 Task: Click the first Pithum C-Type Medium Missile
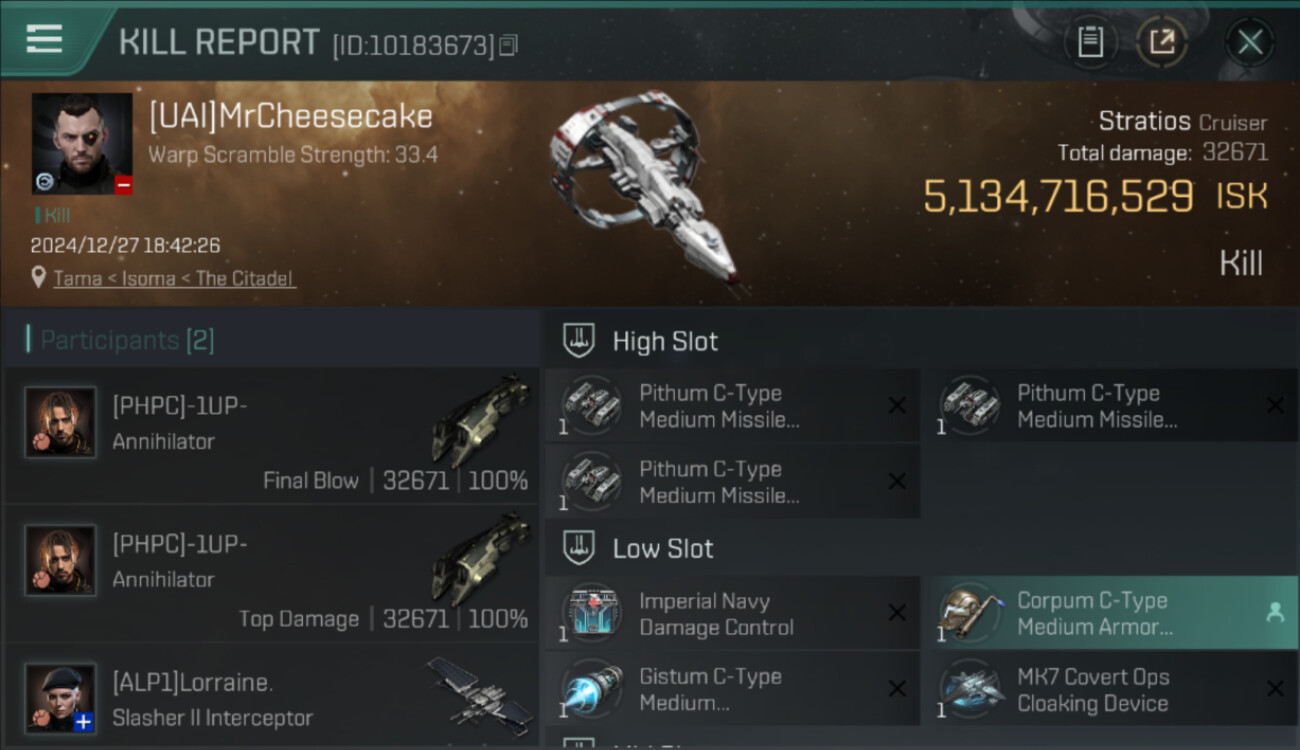click(732, 406)
